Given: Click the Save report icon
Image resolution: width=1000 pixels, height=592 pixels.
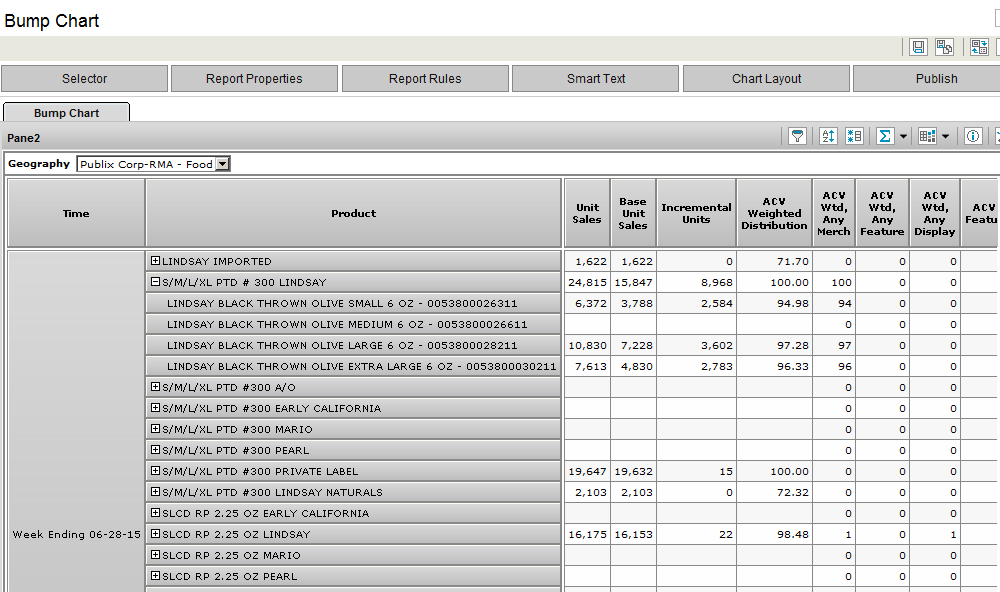Looking at the screenshot, I should 919,48.
